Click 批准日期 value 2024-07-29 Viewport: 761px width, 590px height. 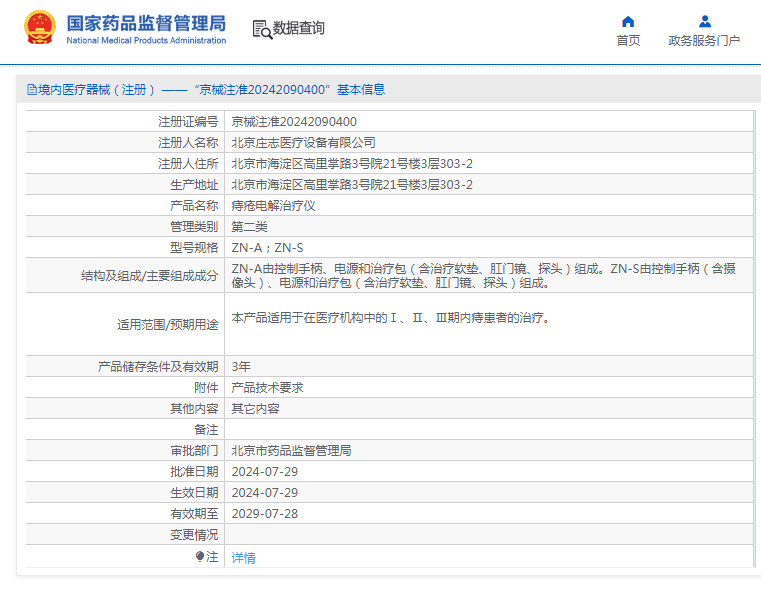(x=265, y=472)
